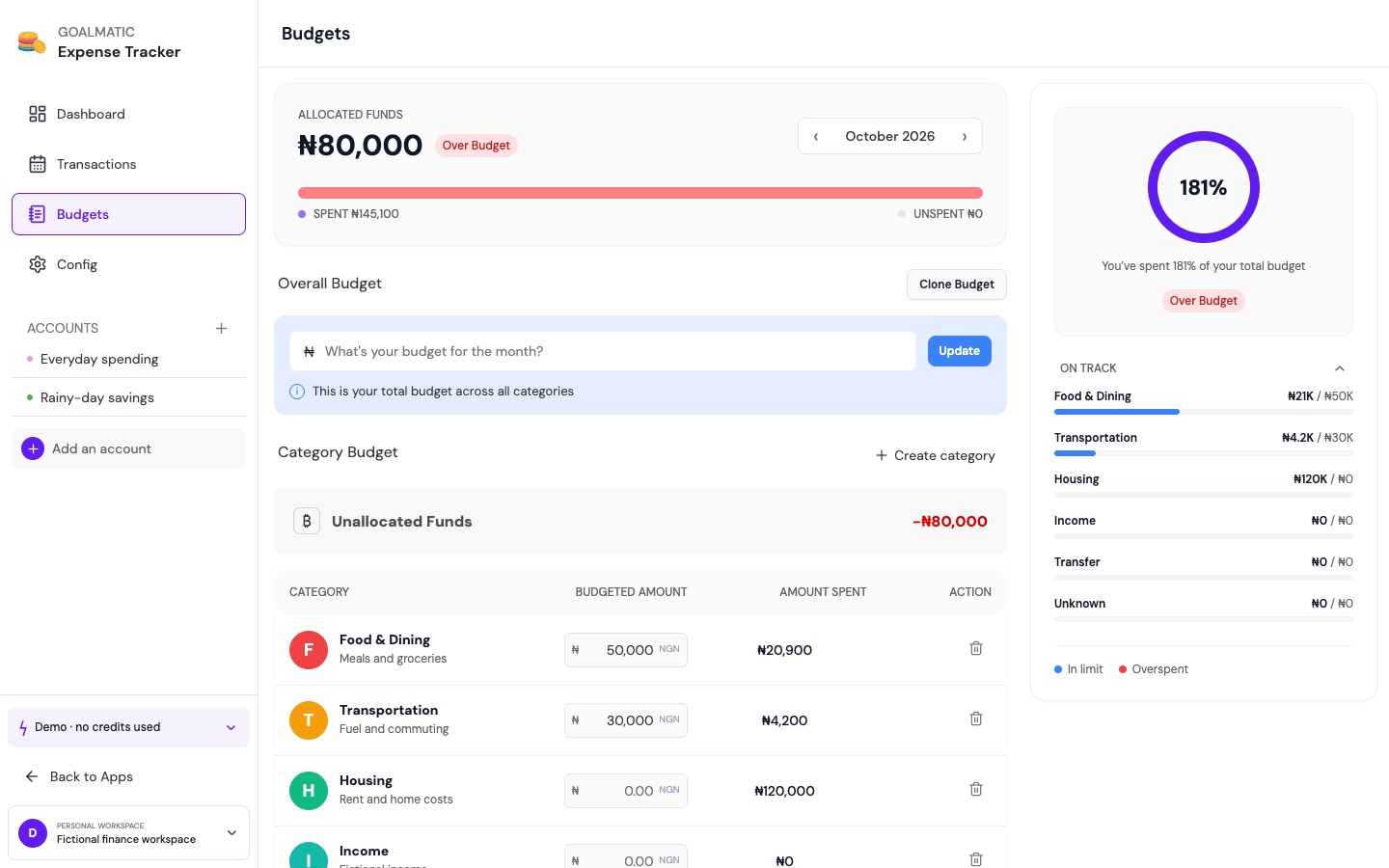Go to the next month
The image size is (1389, 868).
tap(965, 136)
